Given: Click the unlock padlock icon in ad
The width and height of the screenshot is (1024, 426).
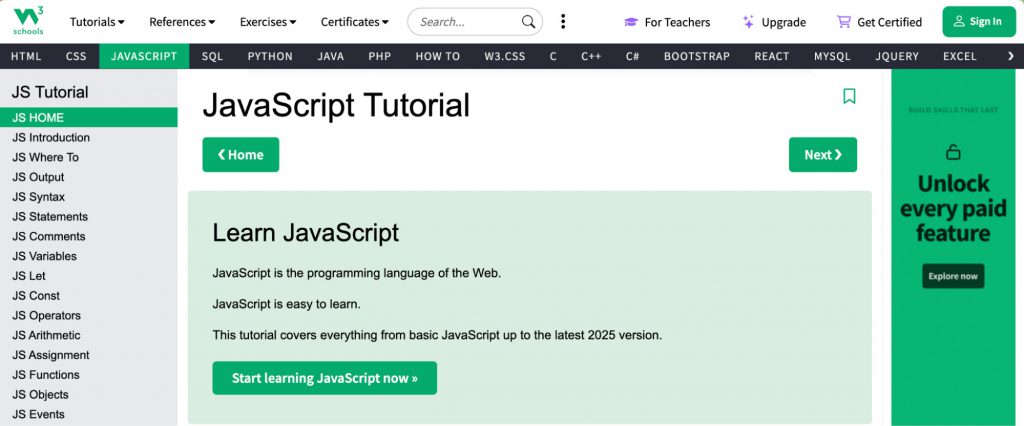Looking at the screenshot, I should tap(953, 152).
